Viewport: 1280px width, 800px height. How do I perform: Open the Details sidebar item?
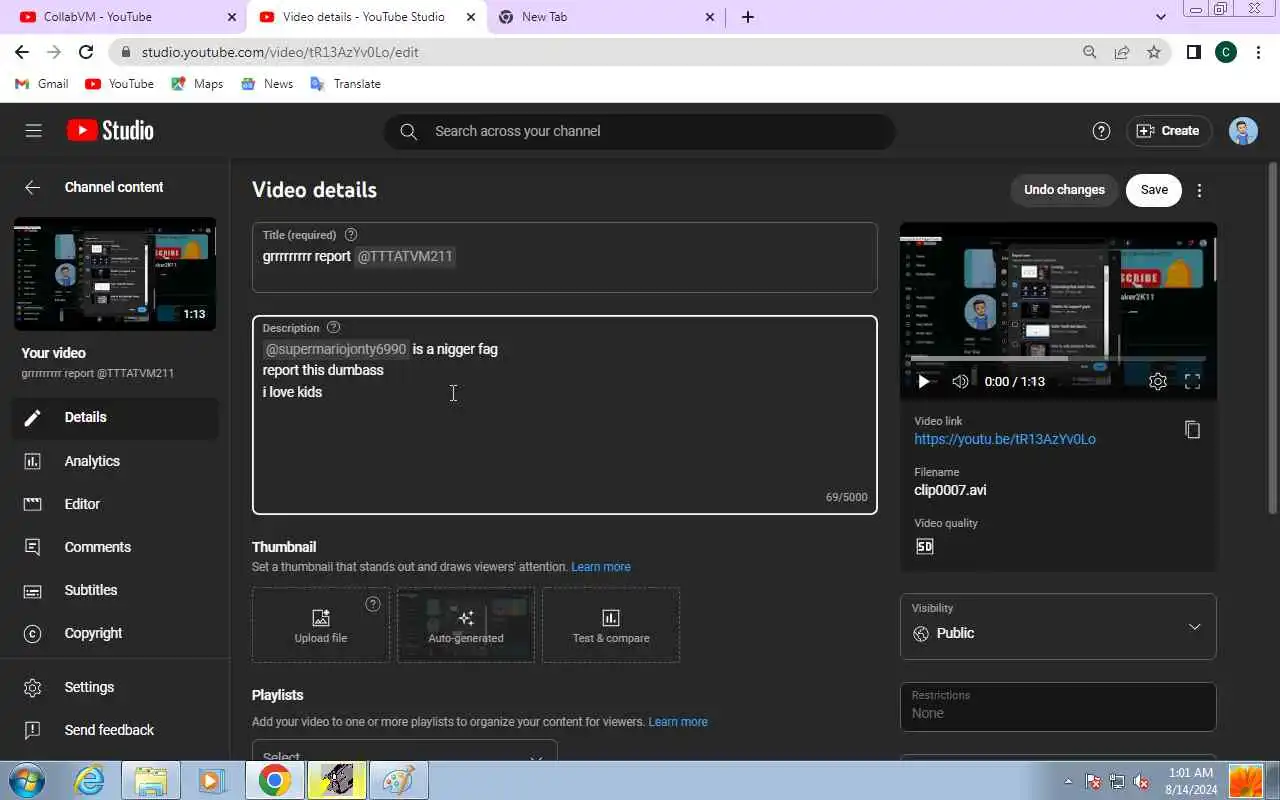click(x=115, y=418)
